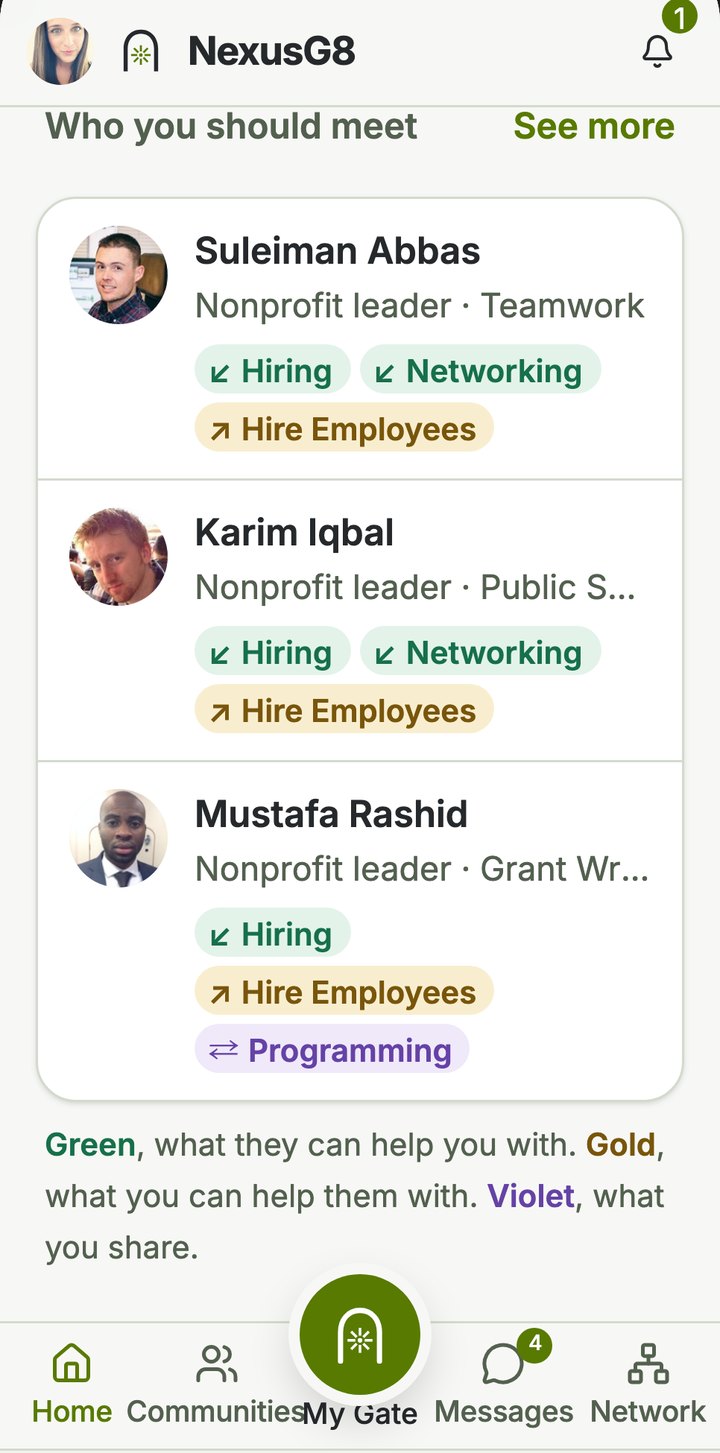The image size is (720, 1453).
Task: Open Suleiman Abbas's profile photo
Action: coord(118,275)
